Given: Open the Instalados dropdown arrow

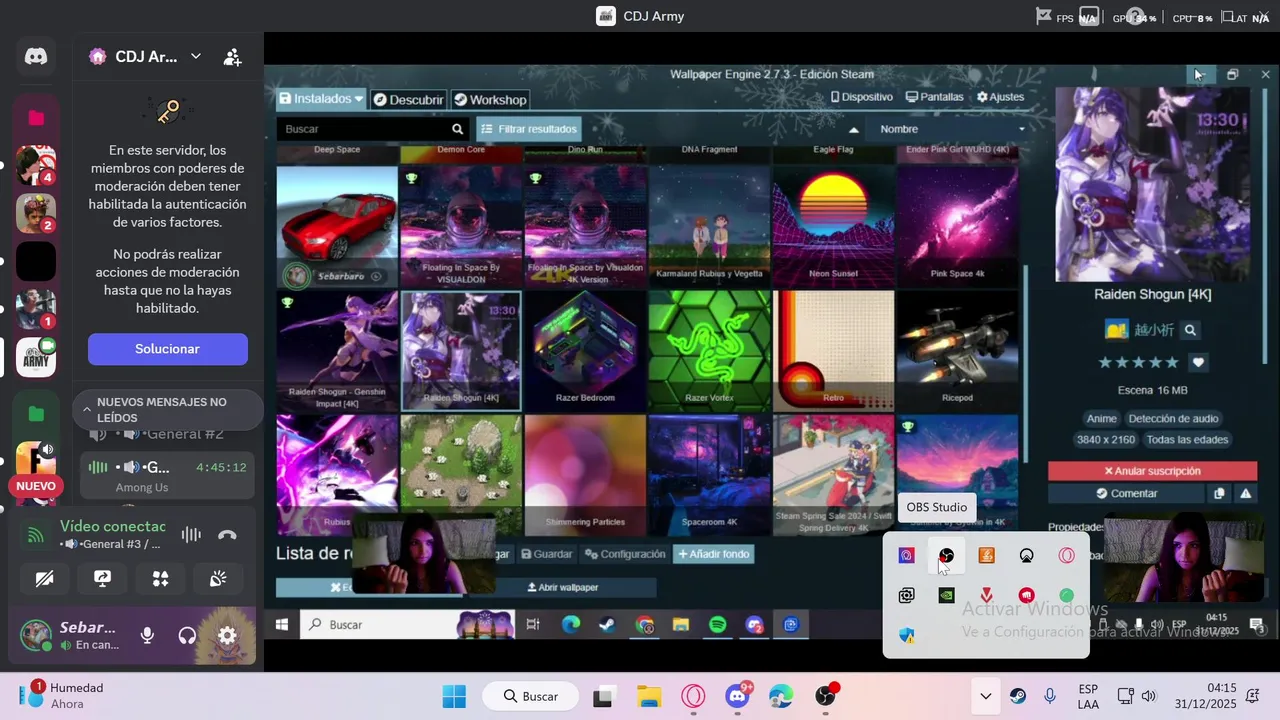Looking at the screenshot, I should click(359, 99).
